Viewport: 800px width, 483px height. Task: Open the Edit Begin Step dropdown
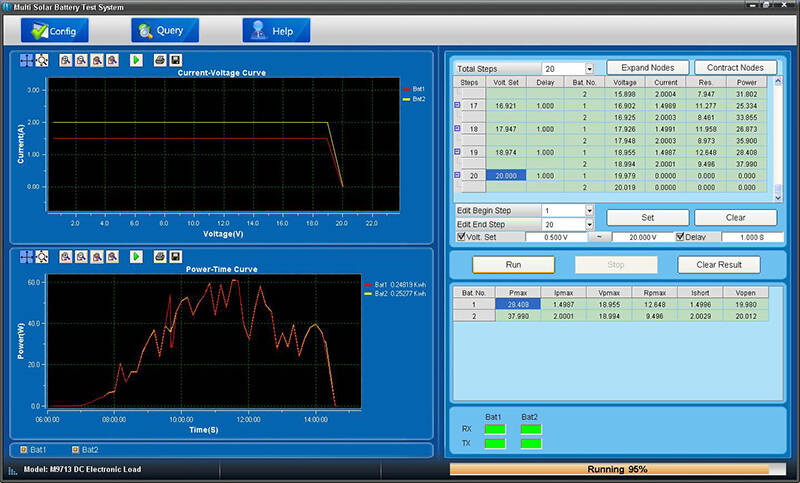click(589, 211)
